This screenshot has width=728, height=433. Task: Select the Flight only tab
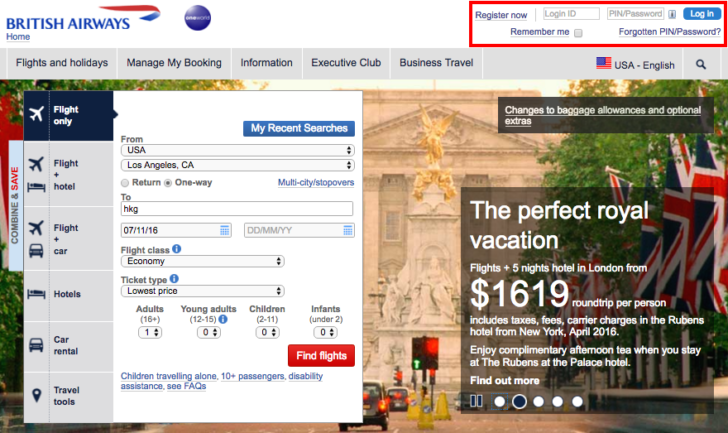(x=69, y=115)
